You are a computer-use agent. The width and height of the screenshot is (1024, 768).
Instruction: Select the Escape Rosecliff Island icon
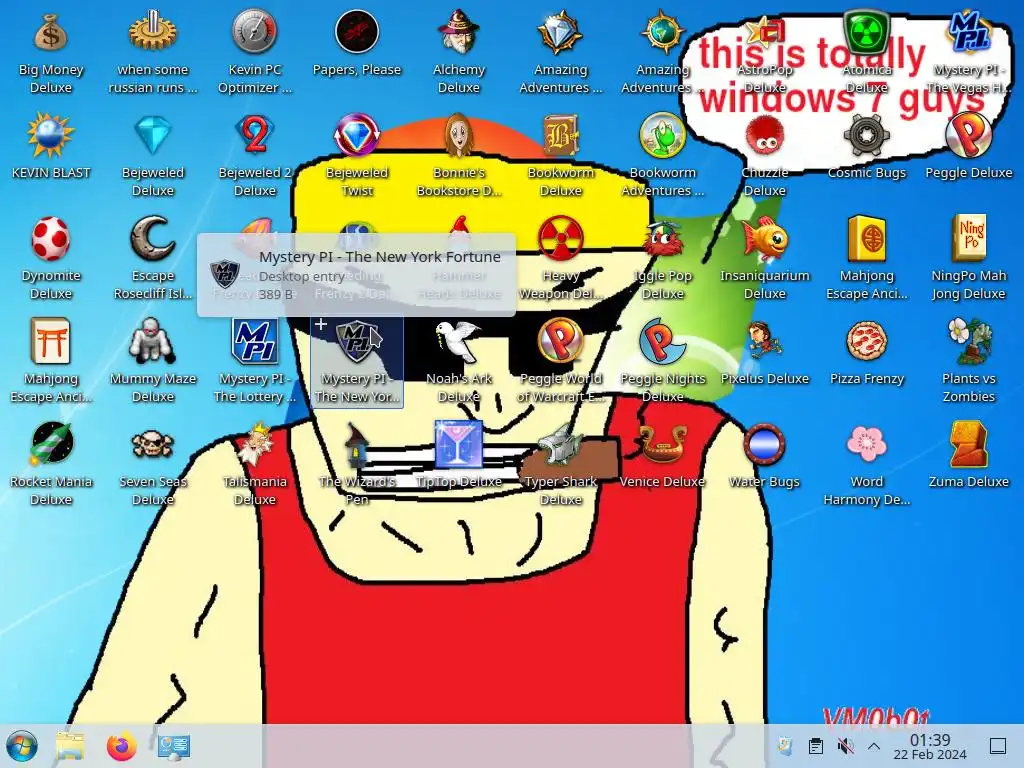pos(153,238)
